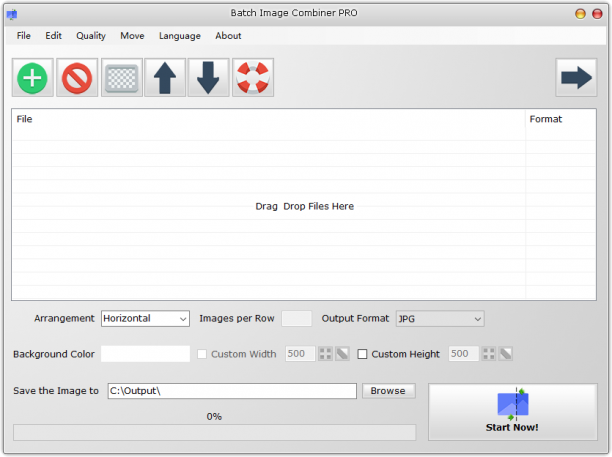Click the File column header
Image resolution: width=612 pixels, height=457 pixels.
269,119
